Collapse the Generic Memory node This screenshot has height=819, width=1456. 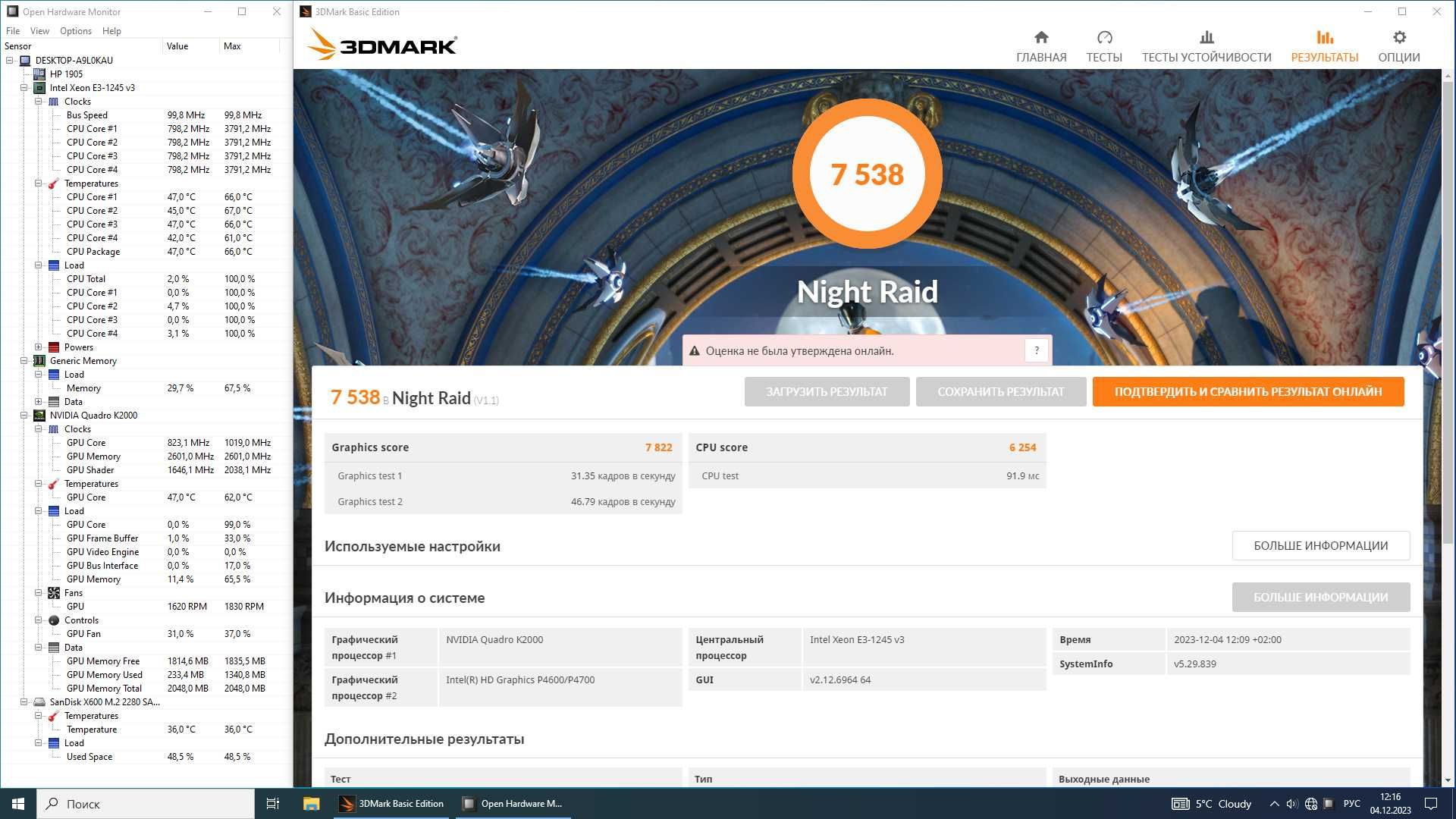24,361
